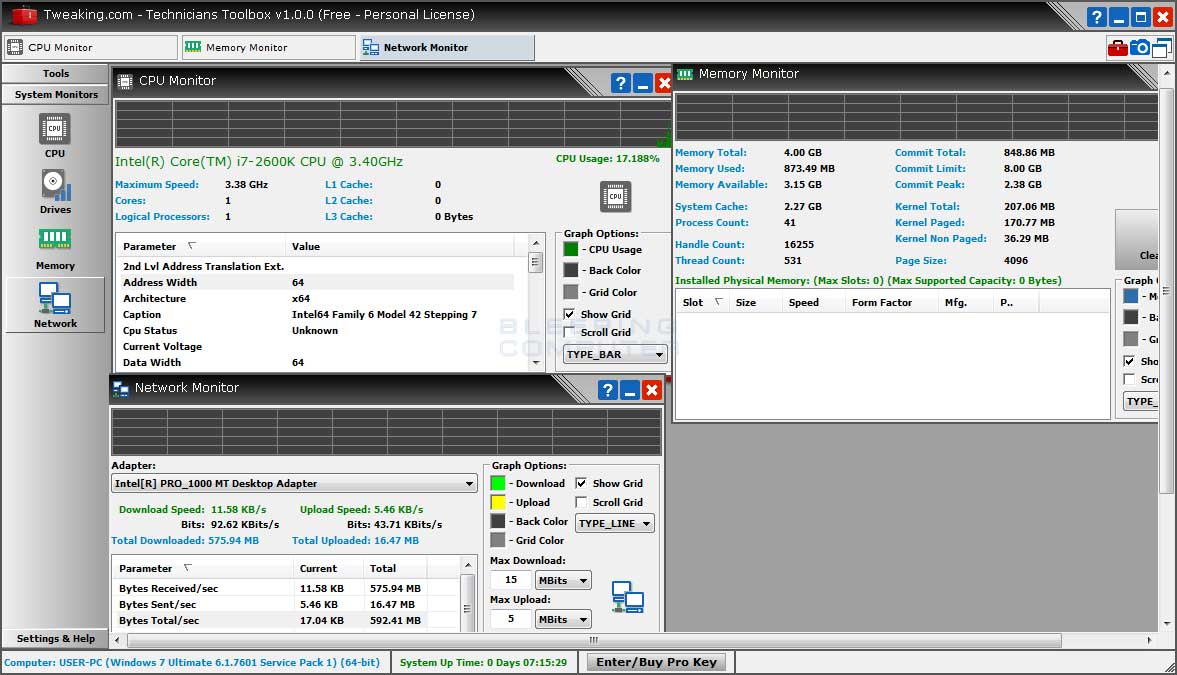
Task: Toggle Show Grid in CPU Monitor
Action: pyautogui.click(x=569, y=314)
